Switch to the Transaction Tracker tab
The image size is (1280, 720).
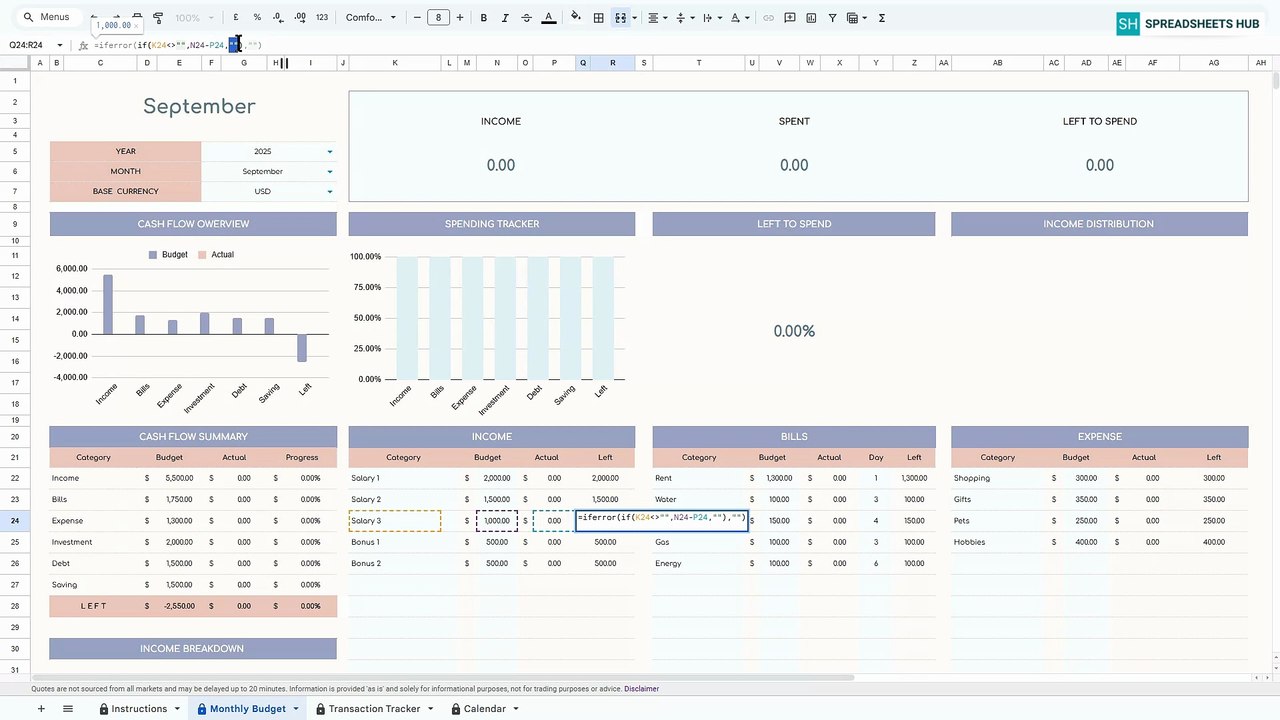coord(375,709)
